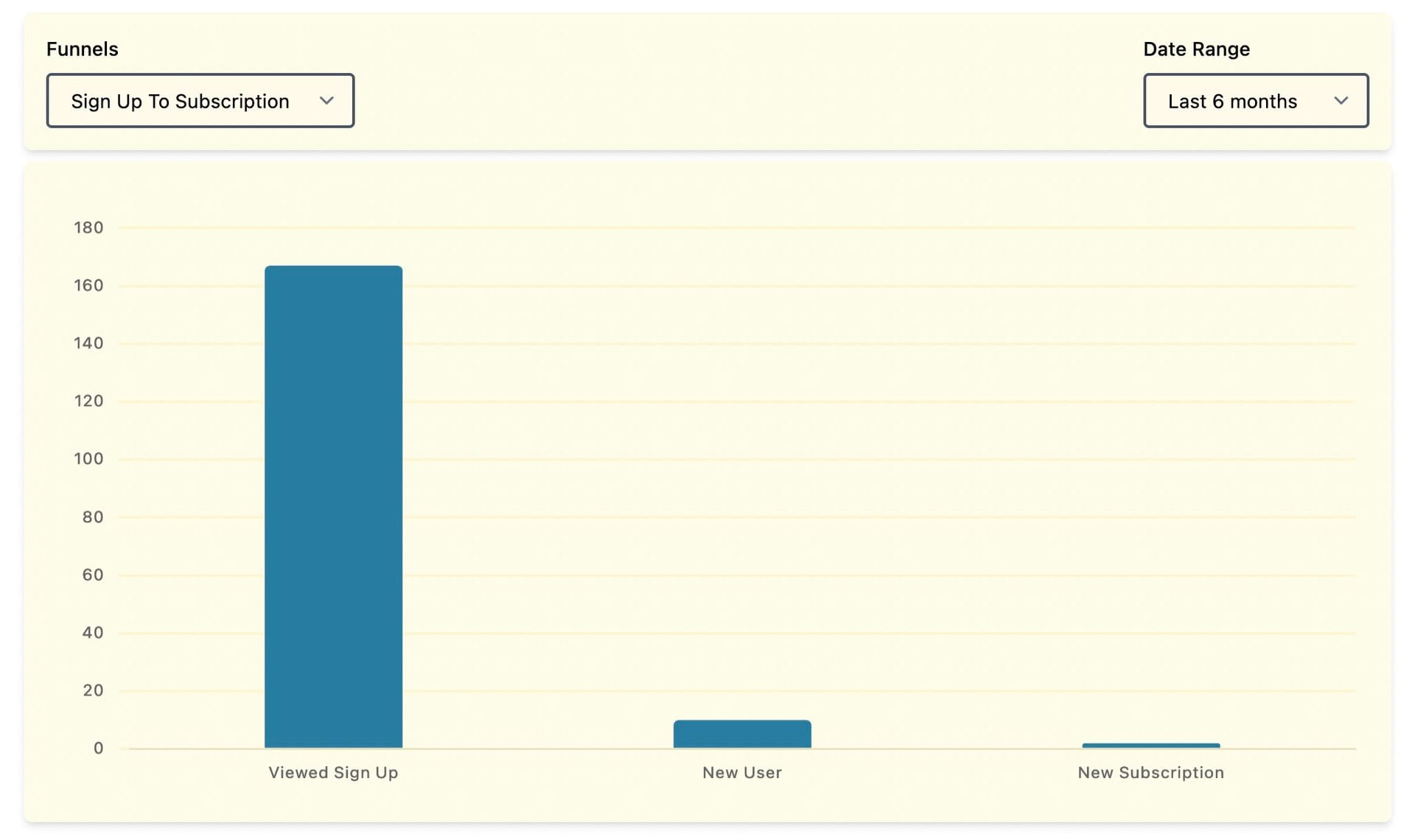Viewport: 1415px width, 840px height.
Task: Click the chevron on the Last 6 months selector
Action: (1341, 101)
